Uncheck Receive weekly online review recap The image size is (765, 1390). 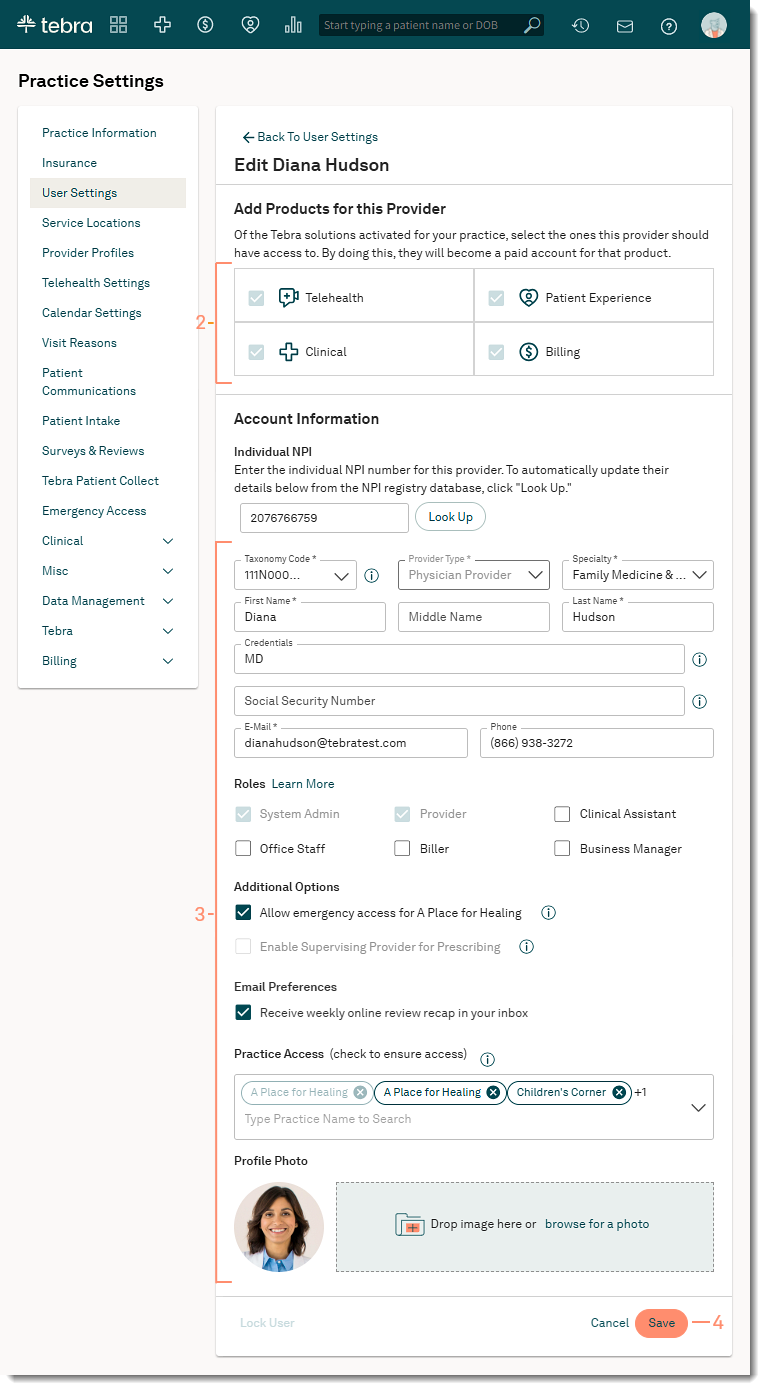(243, 1012)
